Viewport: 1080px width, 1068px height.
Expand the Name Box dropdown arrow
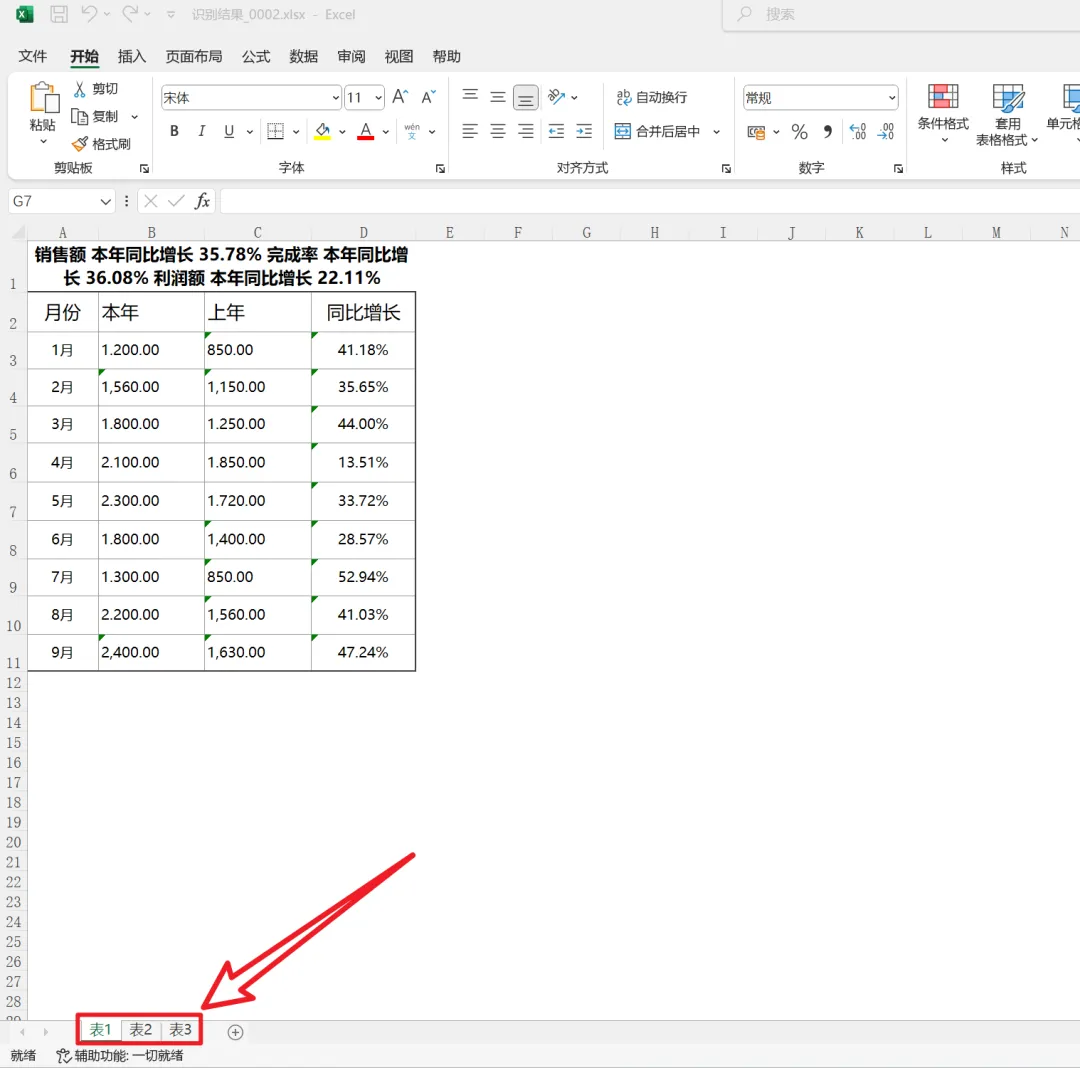tap(105, 201)
